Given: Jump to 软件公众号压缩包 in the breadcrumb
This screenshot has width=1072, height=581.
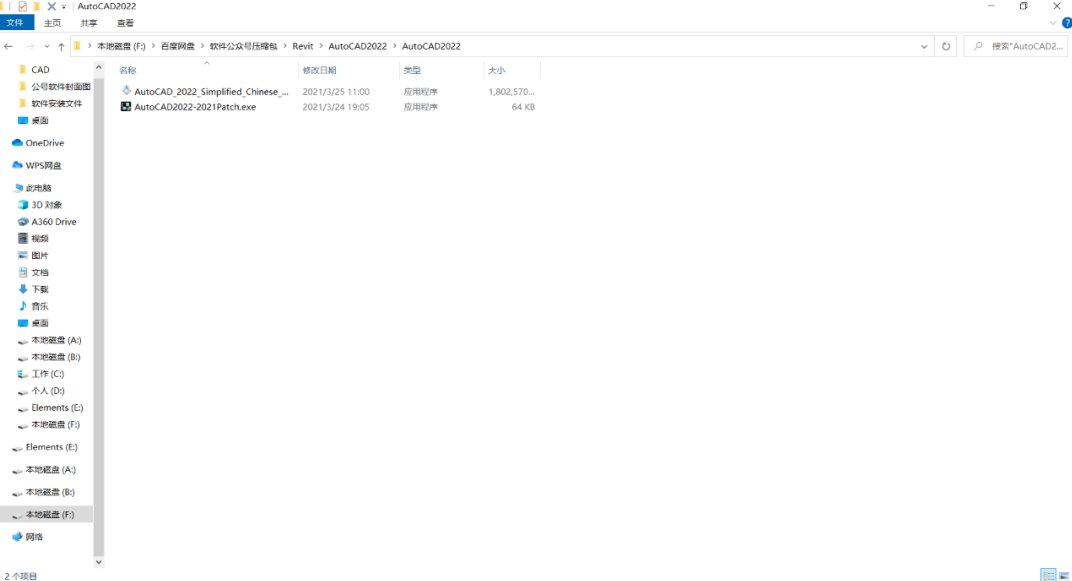Looking at the screenshot, I should pyautogui.click(x=243, y=46).
